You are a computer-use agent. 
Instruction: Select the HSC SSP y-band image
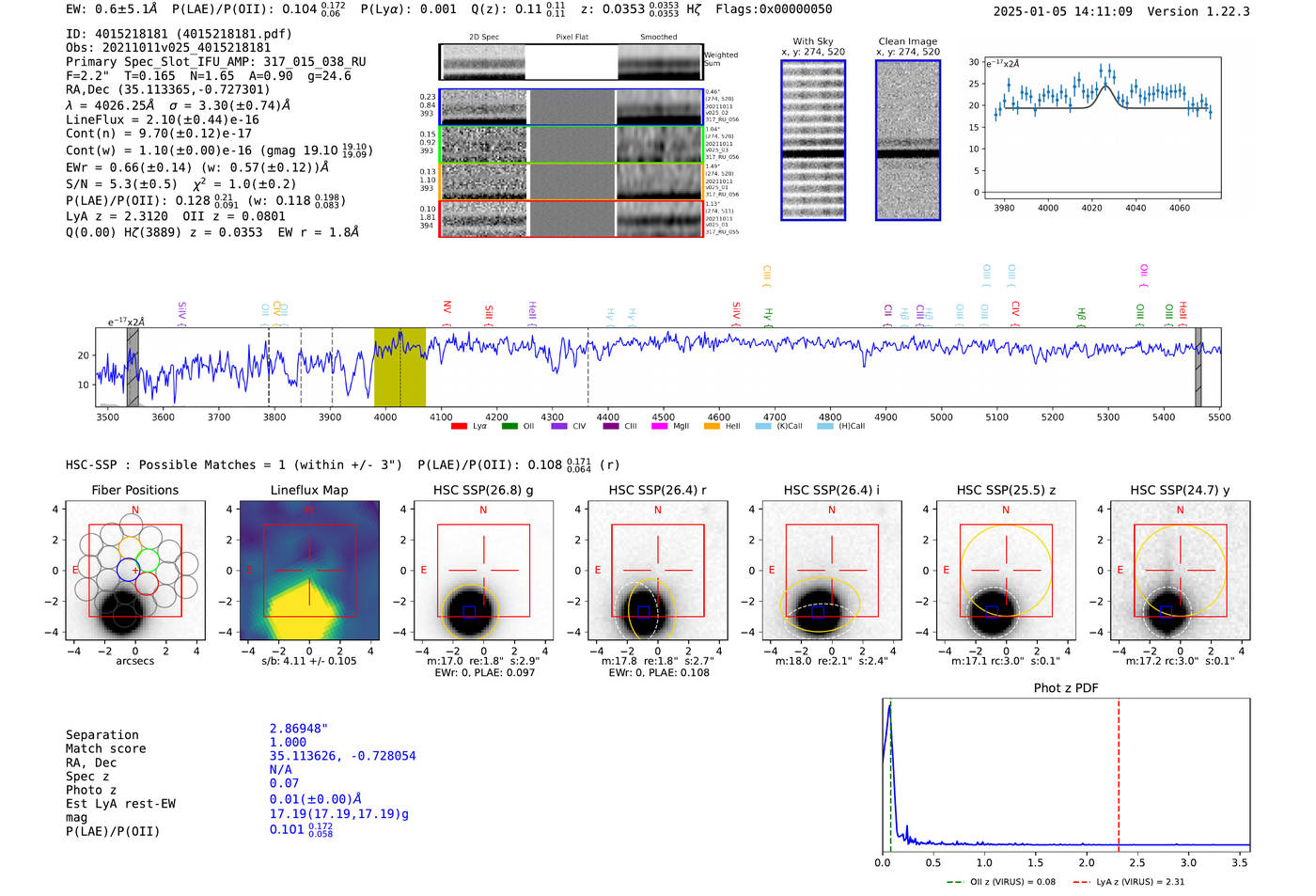tap(1180, 570)
